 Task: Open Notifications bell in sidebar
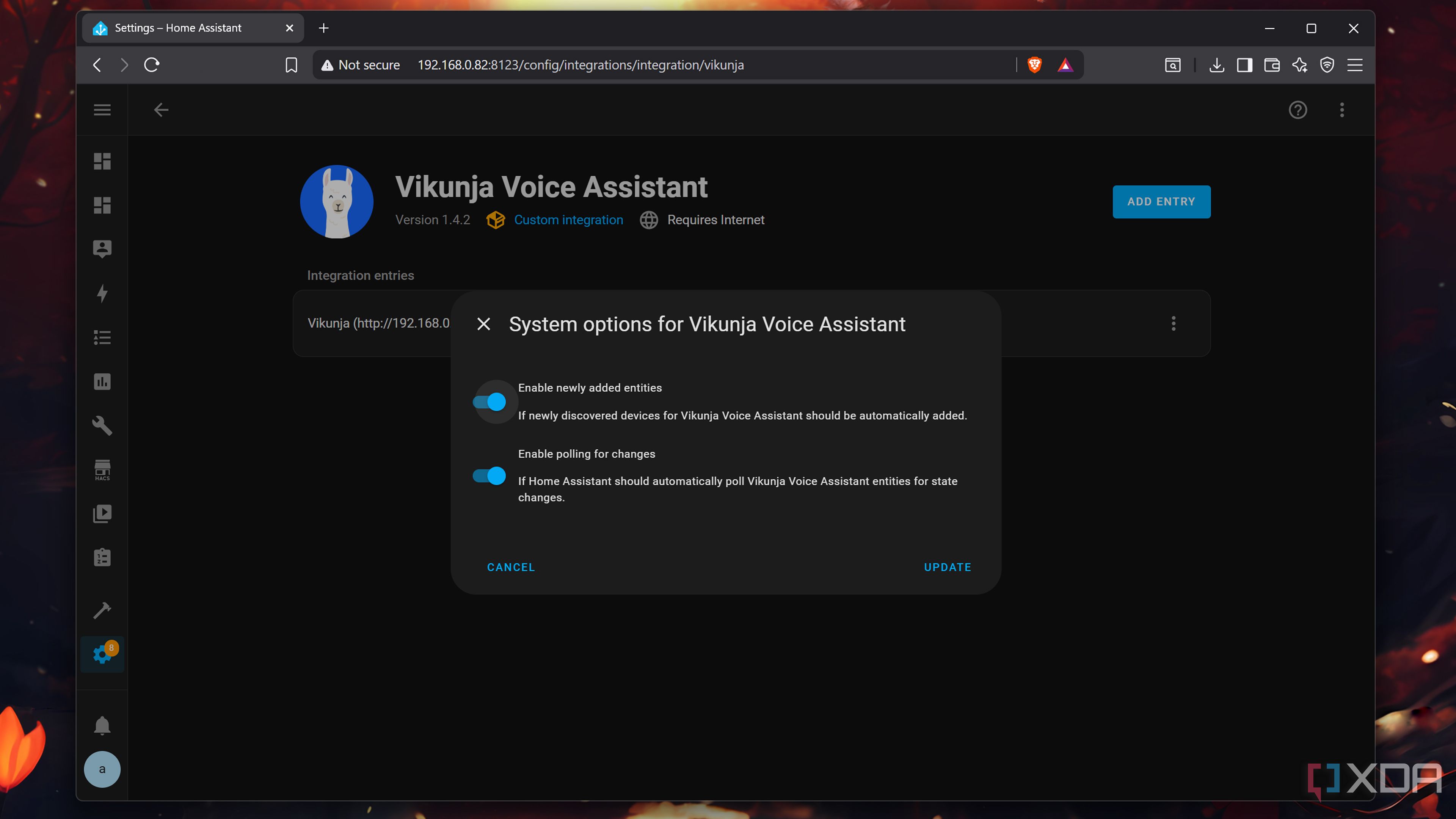(102, 725)
